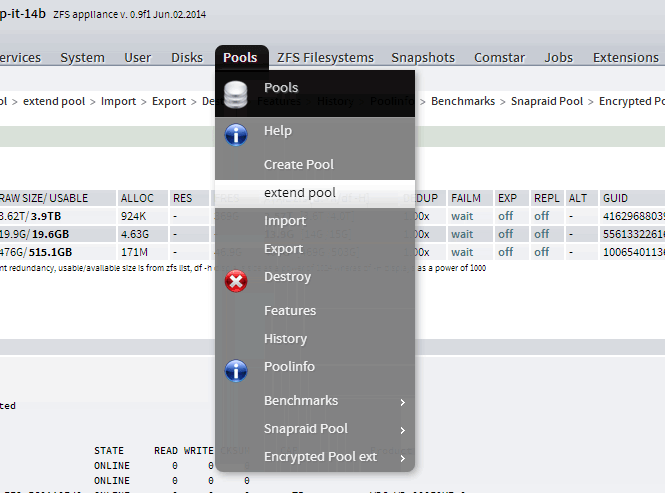Follow the extend pool breadcrumb link

pos(54,101)
